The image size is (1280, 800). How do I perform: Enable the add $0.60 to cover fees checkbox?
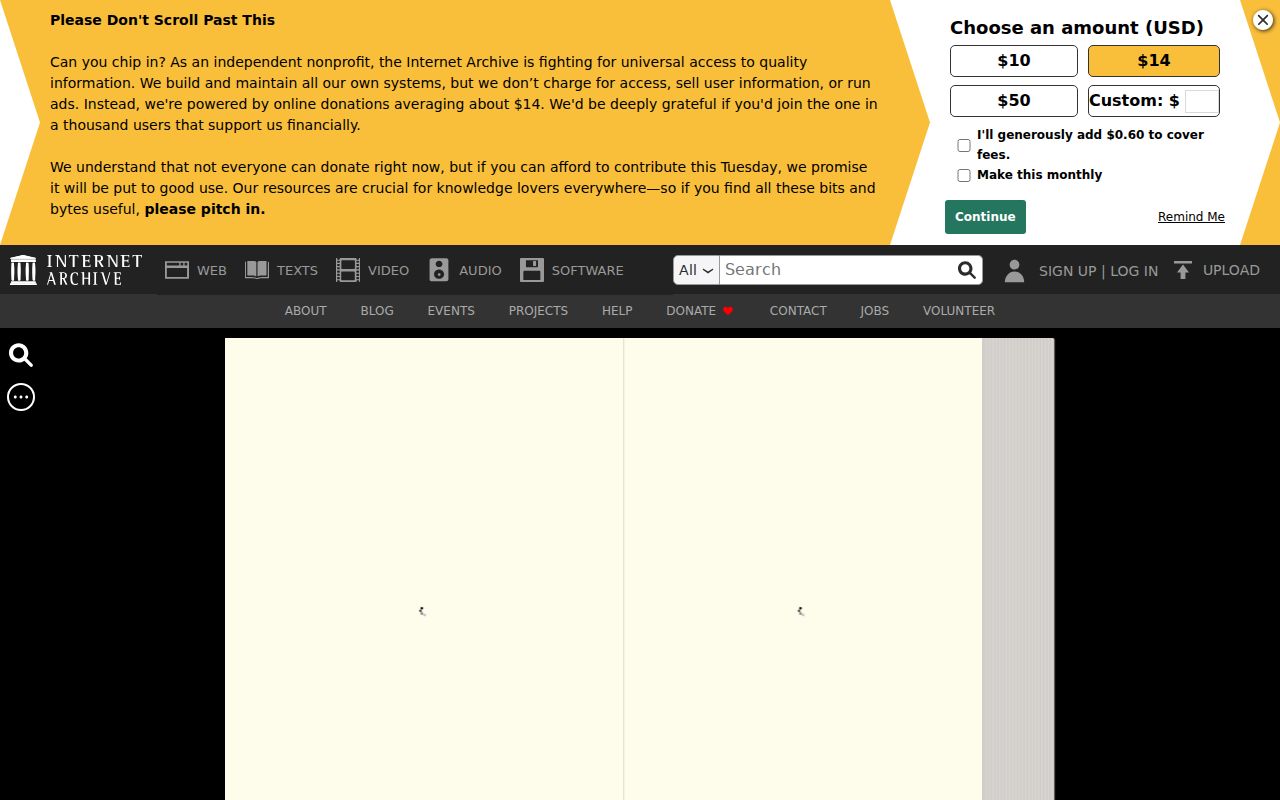pos(964,145)
